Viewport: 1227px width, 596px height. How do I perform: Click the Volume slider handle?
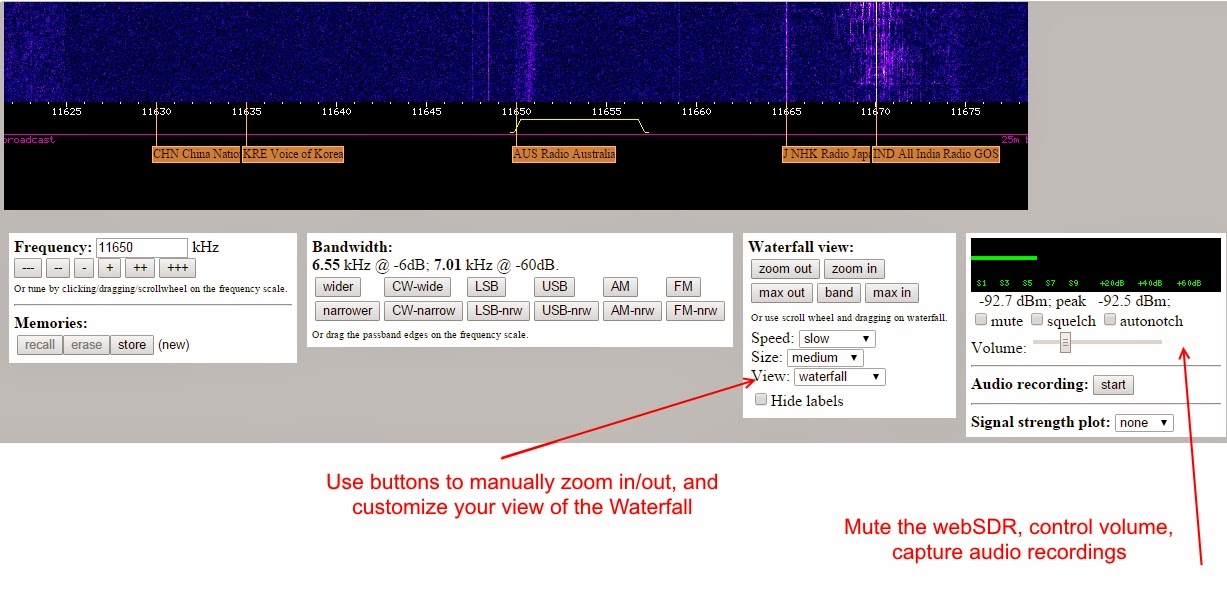point(1065,342)
